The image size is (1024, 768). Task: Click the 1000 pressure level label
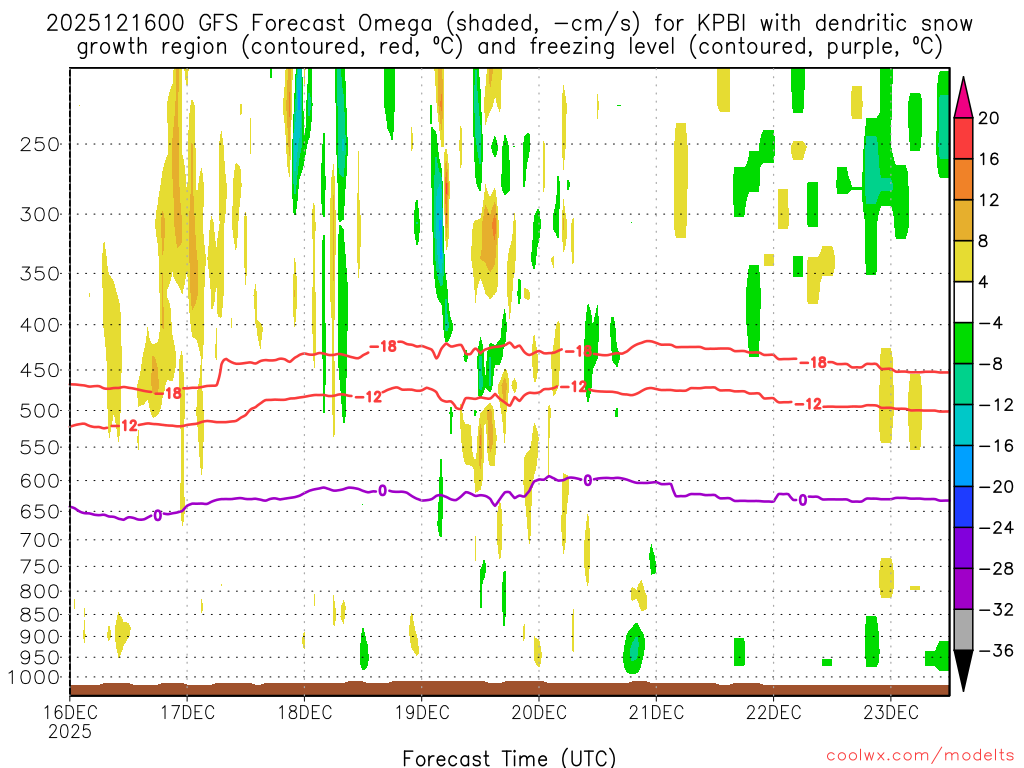pyautogui.click(x=34, y=678)
